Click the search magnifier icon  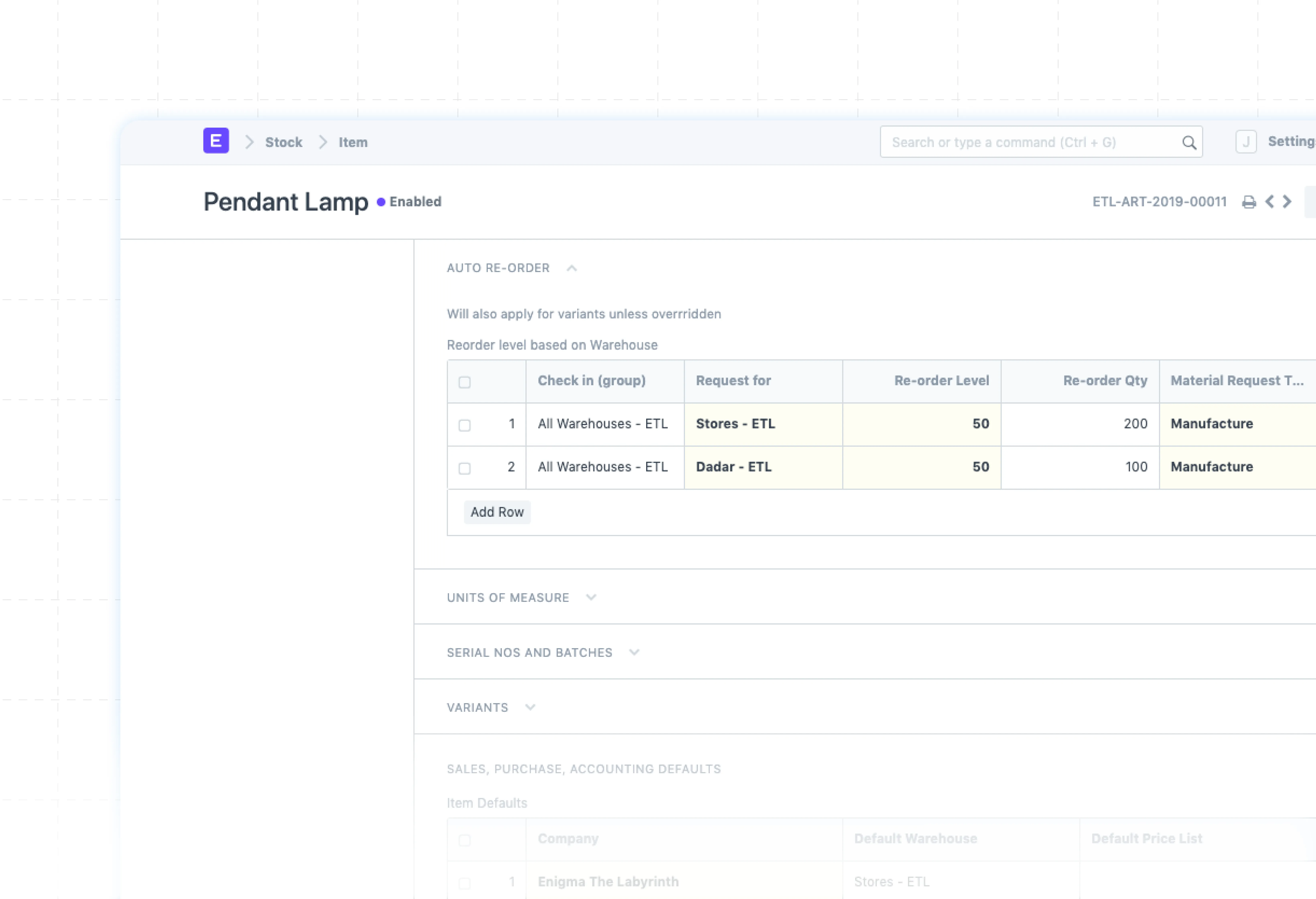pos(1189,143)
